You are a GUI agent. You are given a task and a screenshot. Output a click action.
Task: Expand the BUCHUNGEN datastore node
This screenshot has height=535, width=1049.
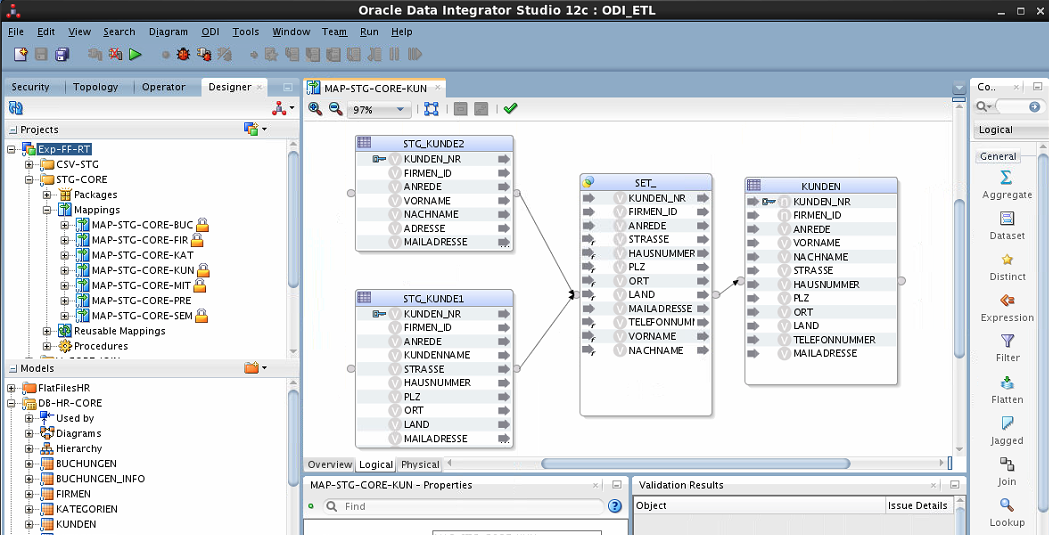coord(29,463)
